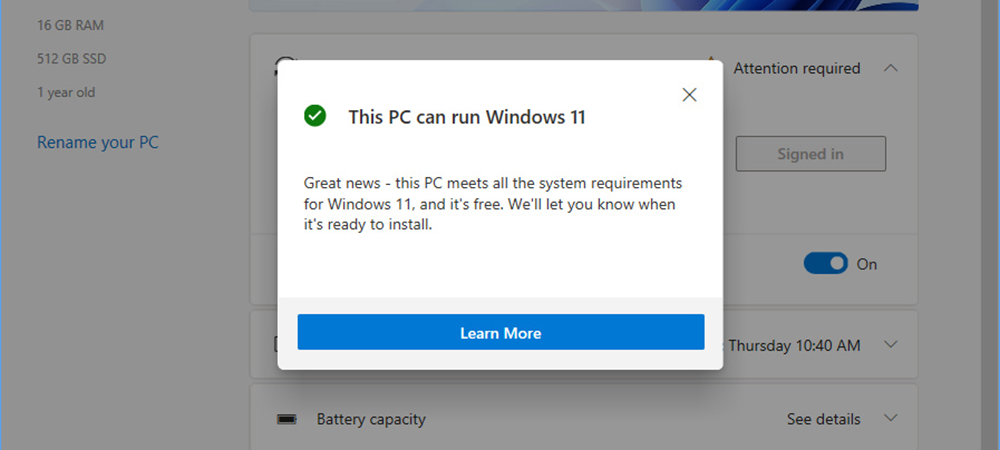Image resolution: width=1000 pixels, height=450 pixels.
Task: Click the Signed in button
Action: point(811,154)
